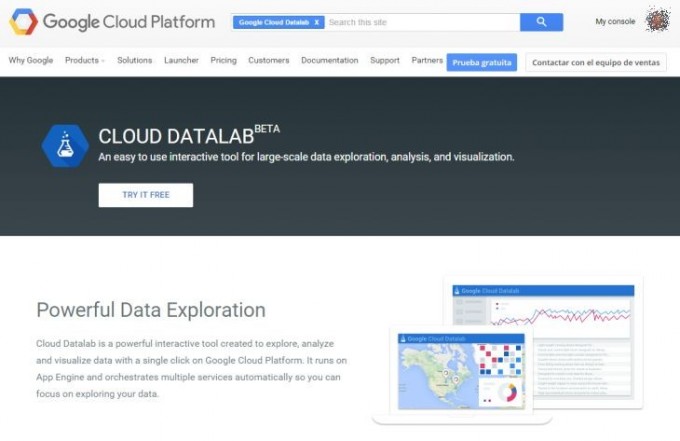Go to the Solutions page
The width and height of the screenshot is (680, 441).
tap(134, 60)
